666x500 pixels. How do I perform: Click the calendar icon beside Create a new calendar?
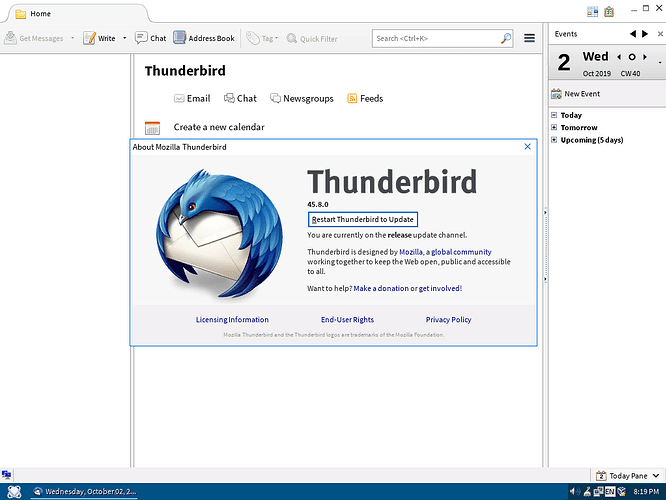click(x=152, y=128)
